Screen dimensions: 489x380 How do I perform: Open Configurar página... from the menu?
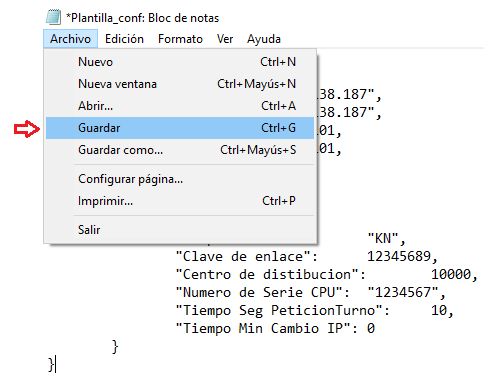point(180,179)
